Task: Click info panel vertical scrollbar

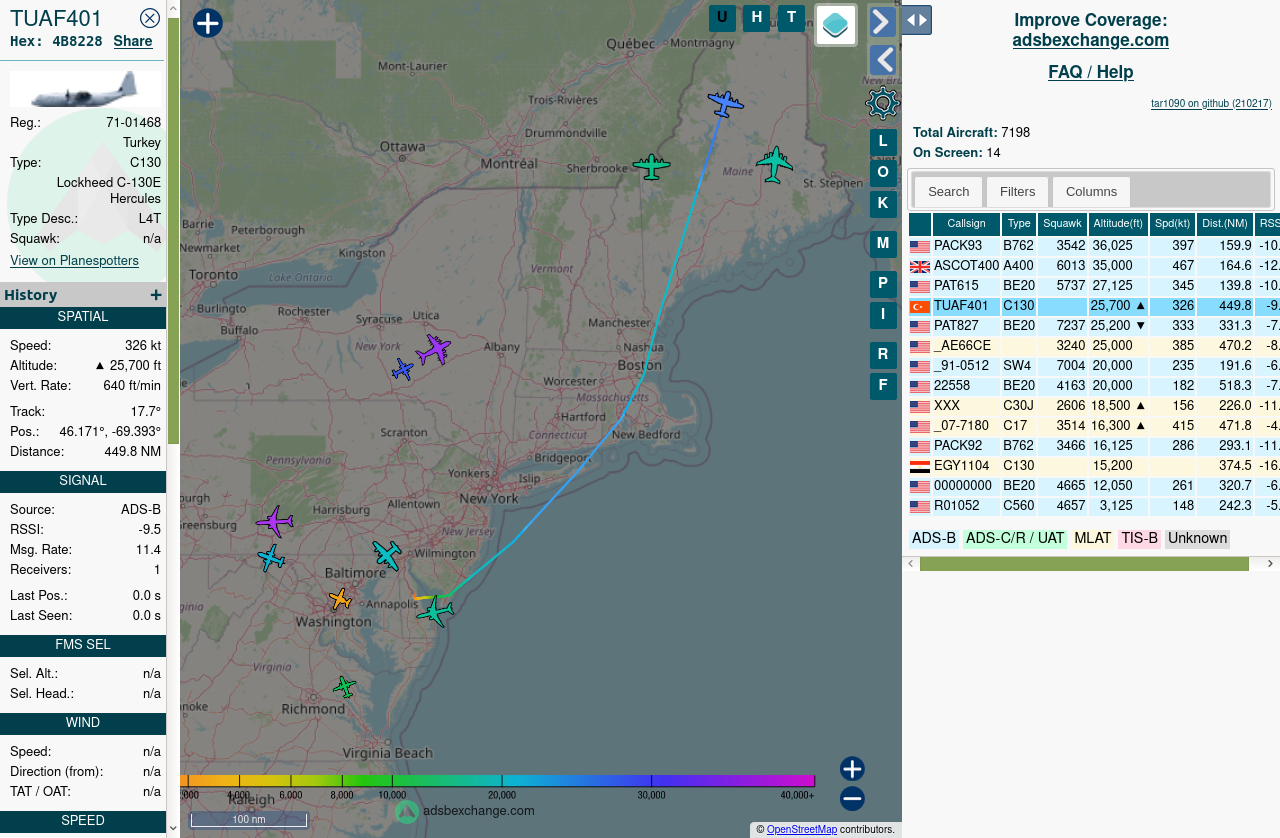Action: coord(173,230)
